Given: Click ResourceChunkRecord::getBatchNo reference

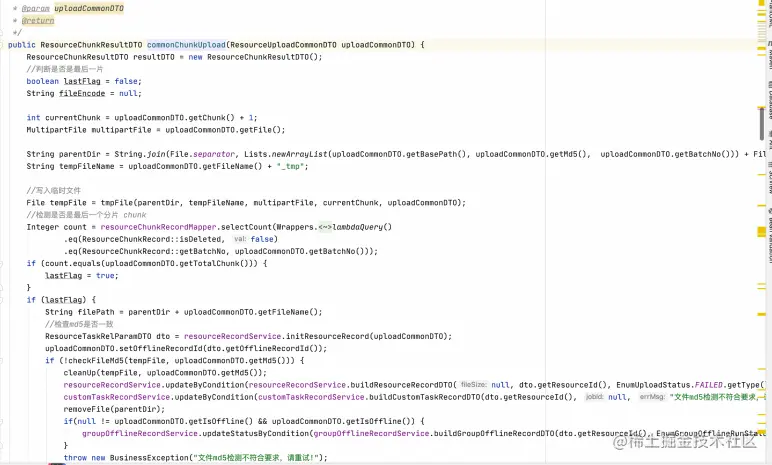Looking at the screenshot, I should tap(154, 252).
